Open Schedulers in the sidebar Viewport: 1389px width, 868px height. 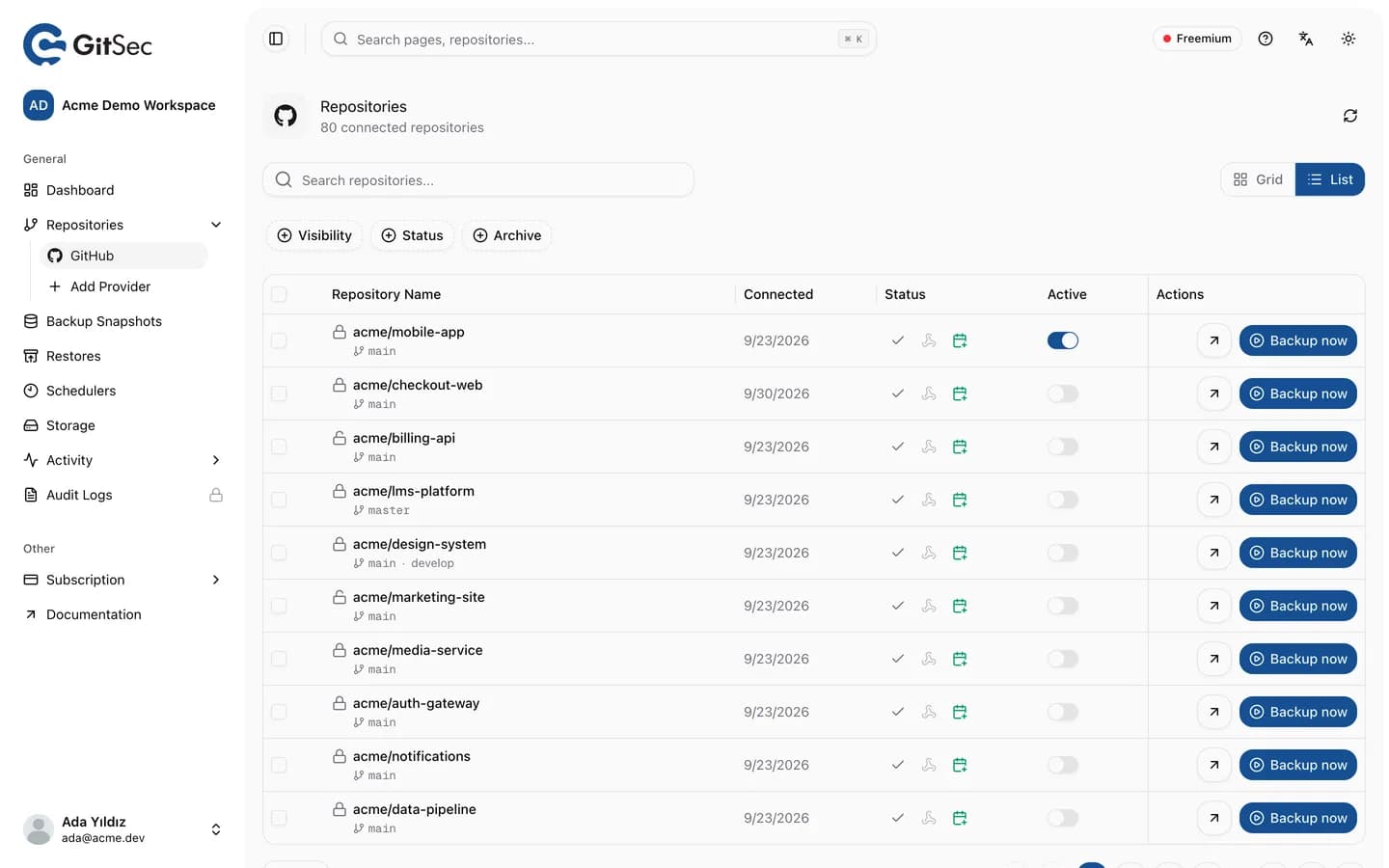[123, 391]
